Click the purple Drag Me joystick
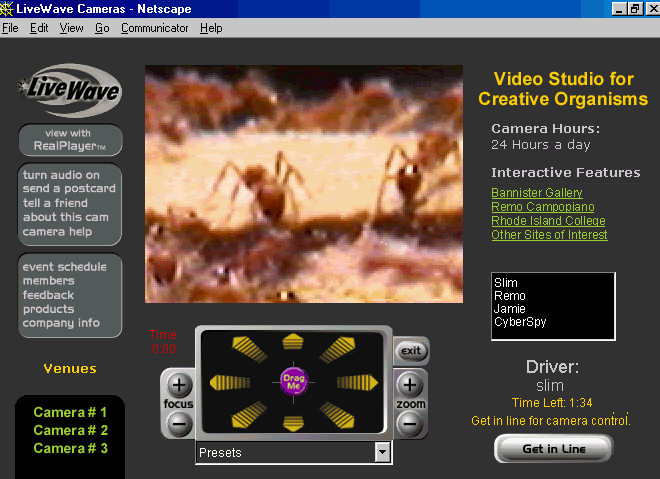Image resolution: width=660 pixels, height=479 pixels. (293, 381)
